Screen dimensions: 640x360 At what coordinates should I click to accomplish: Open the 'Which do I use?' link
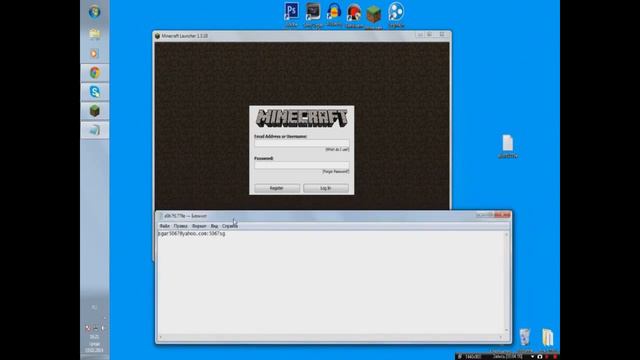(x=337, y=150)
